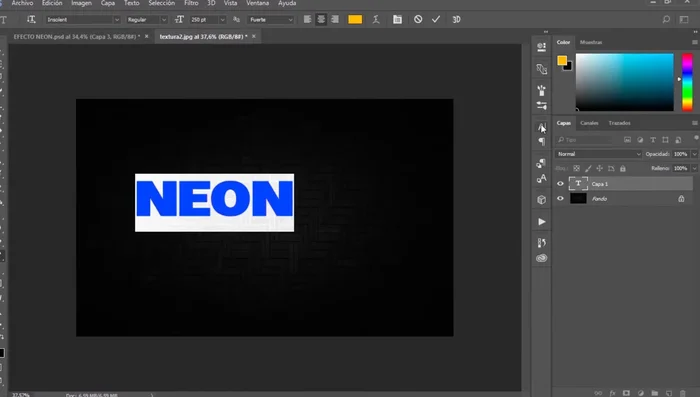The image size is (700, 397).
Task: Hide the Fondo layer
Action: click(560, 199)
